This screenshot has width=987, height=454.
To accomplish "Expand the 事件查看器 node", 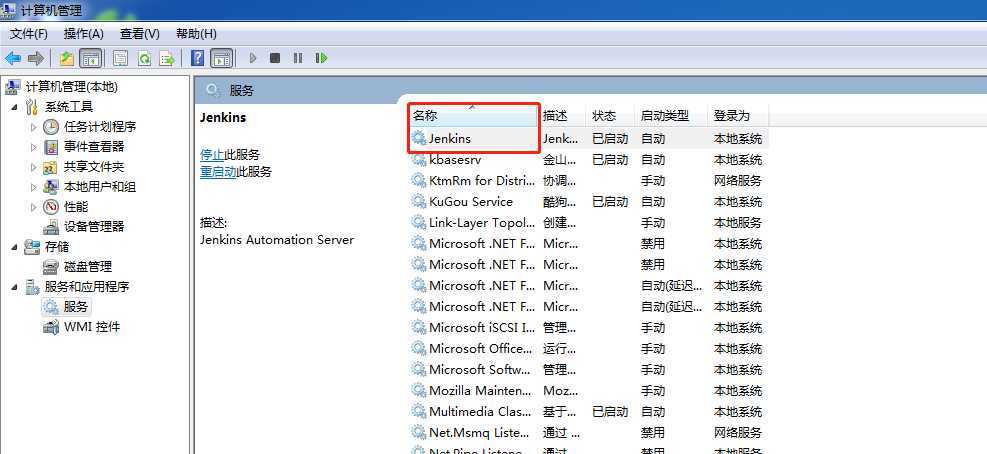I will point(34,147).
